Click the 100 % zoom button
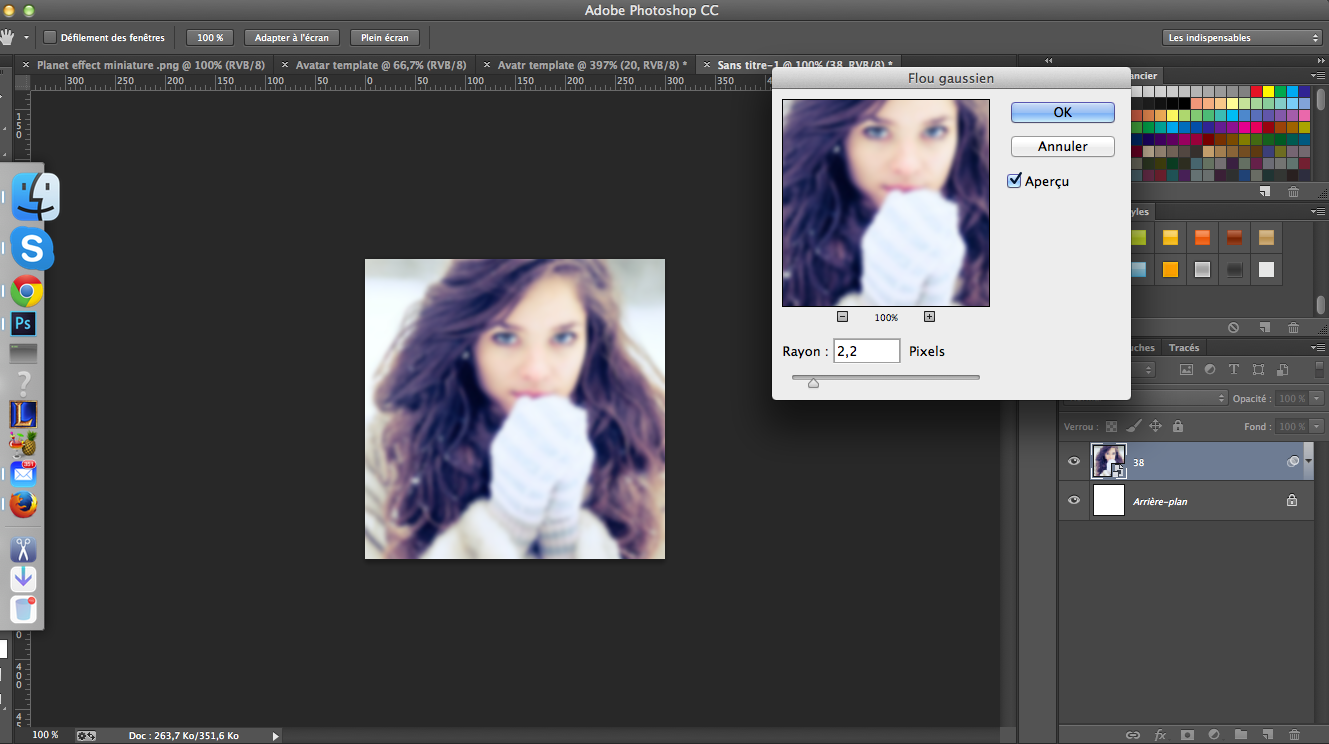Screen dimensions: 1329x744 click(210, 37)
